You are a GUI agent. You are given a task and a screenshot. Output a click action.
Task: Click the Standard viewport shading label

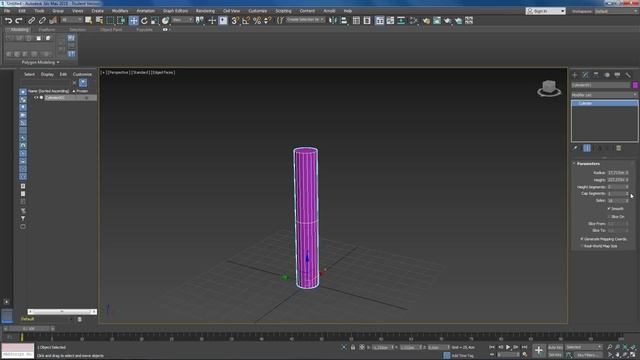tap(140, 72)
